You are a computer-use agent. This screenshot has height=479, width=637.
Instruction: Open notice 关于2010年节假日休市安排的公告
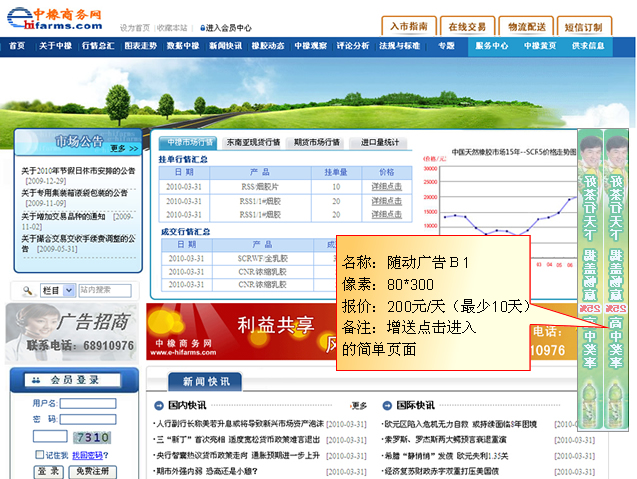click(x=78, y=171)
